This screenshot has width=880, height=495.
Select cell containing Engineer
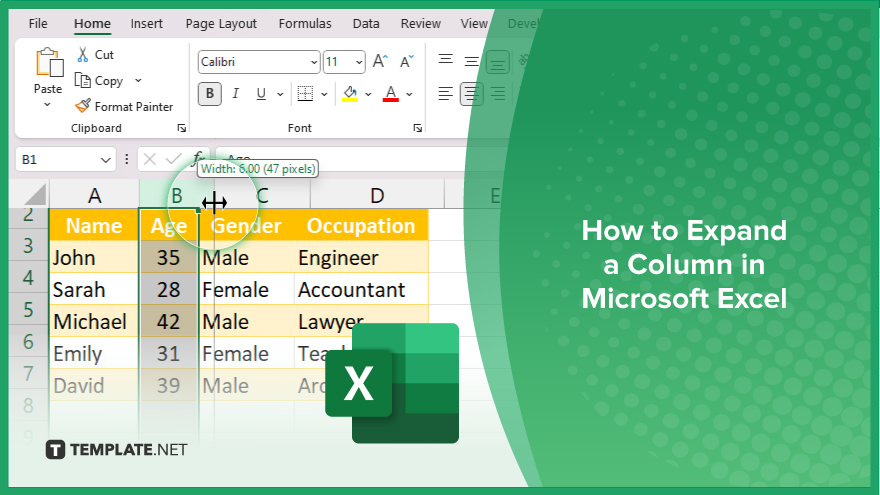[361, 258]
